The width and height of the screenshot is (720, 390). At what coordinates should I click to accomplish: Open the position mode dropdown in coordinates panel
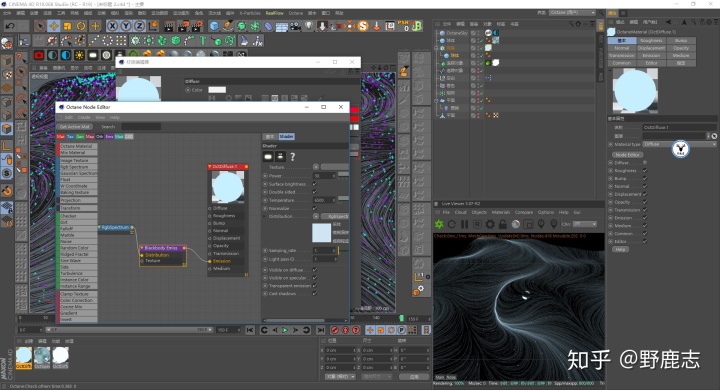[x=340, y=377]
